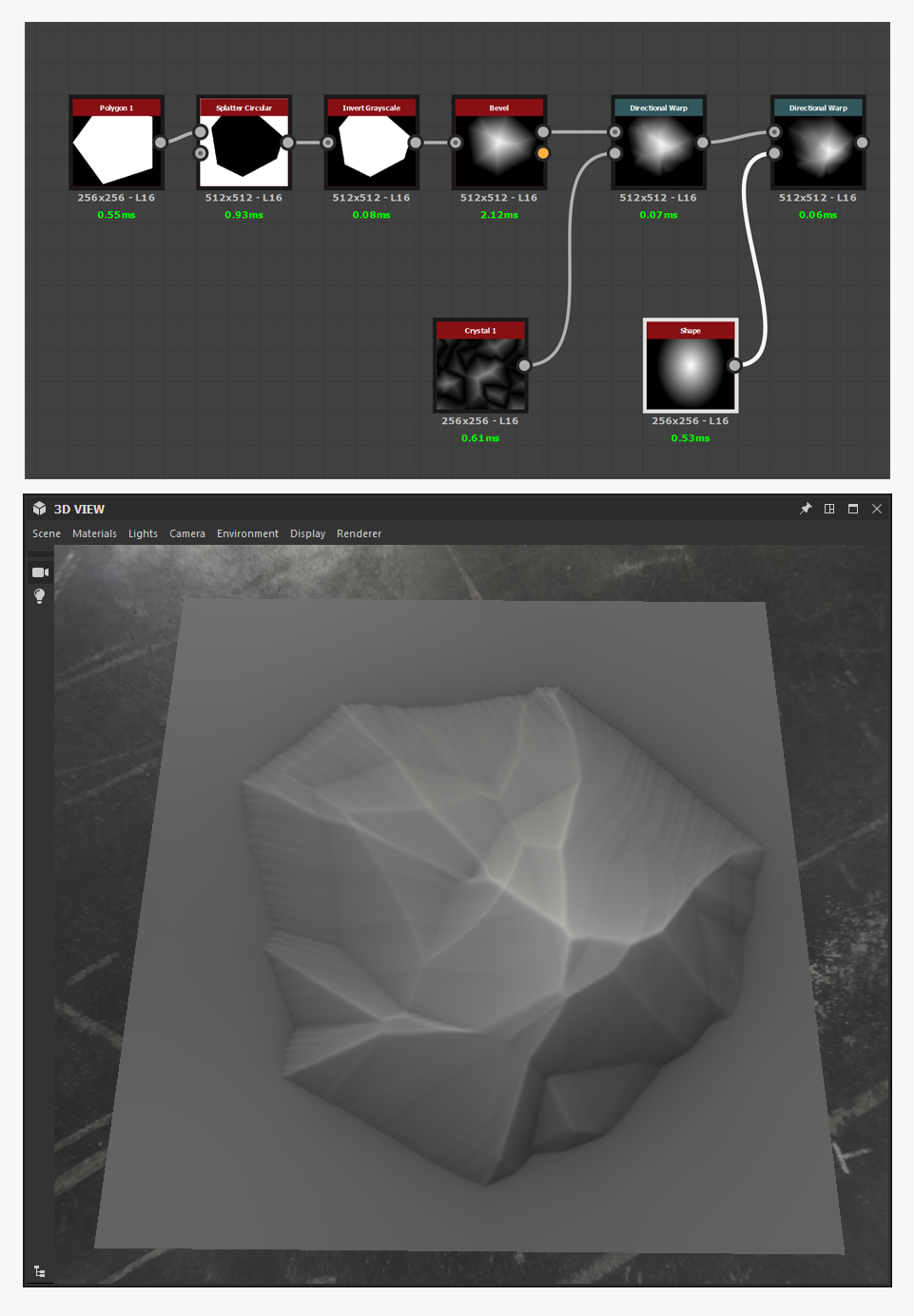Click the orange output connector on Bevel
The width and height of the screenshot is (915, 1316).
(543, 153)
